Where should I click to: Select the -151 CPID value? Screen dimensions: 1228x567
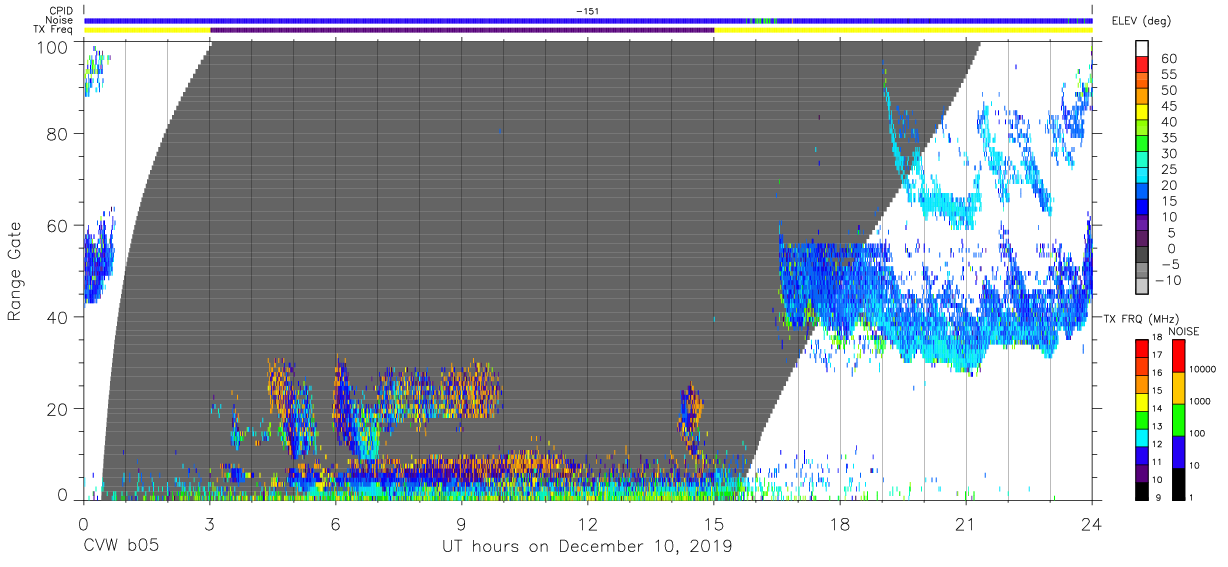click(588, 11)
